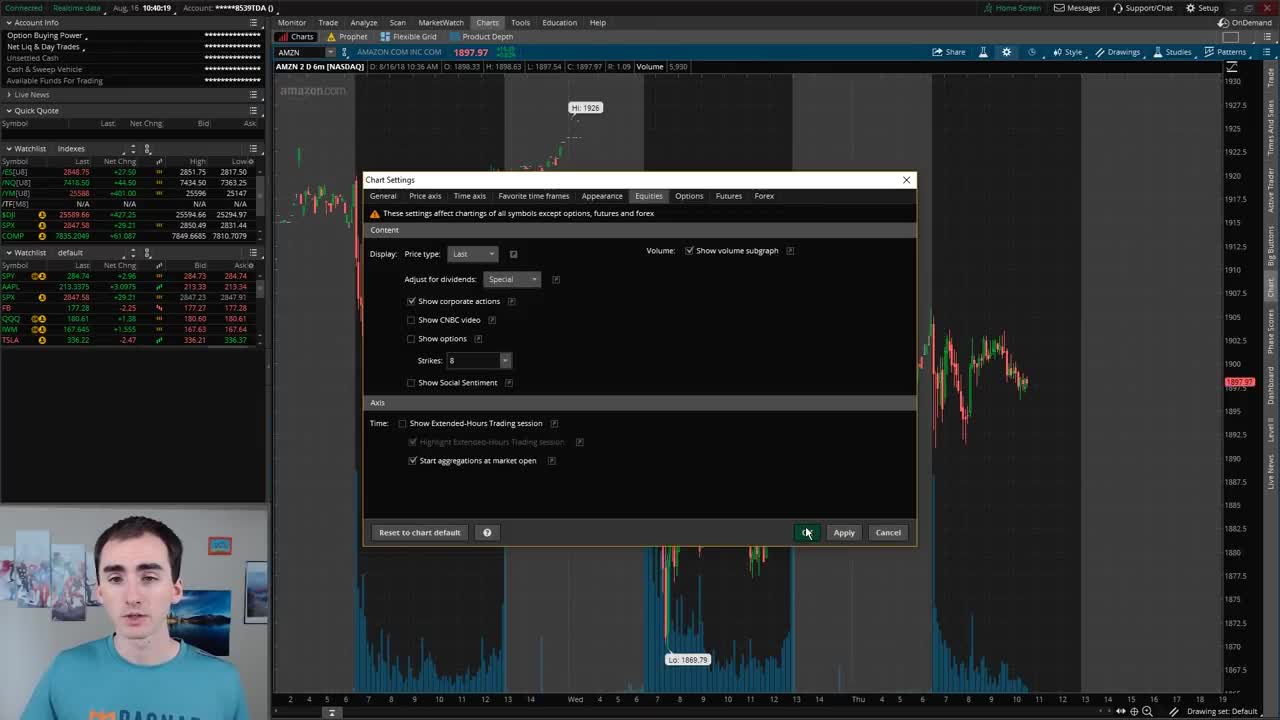Toggle Highlight Extended-Hours Trading session checkbox
This screenshot has width=1280, height=720.
pyautogui.click(x=413, y=442)
